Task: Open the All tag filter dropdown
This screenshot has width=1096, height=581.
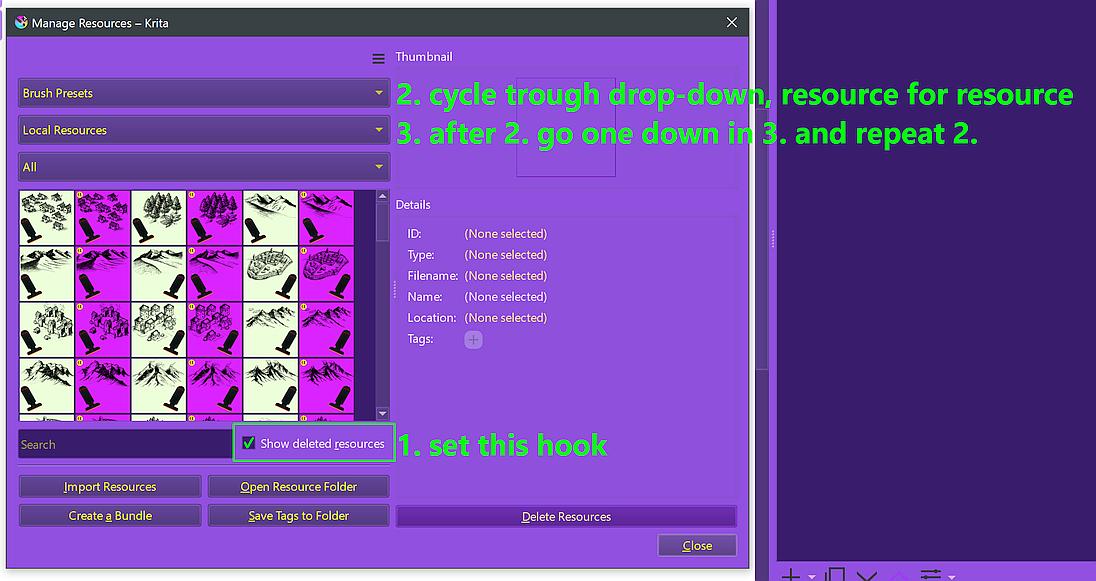Action: click(203, 167)
